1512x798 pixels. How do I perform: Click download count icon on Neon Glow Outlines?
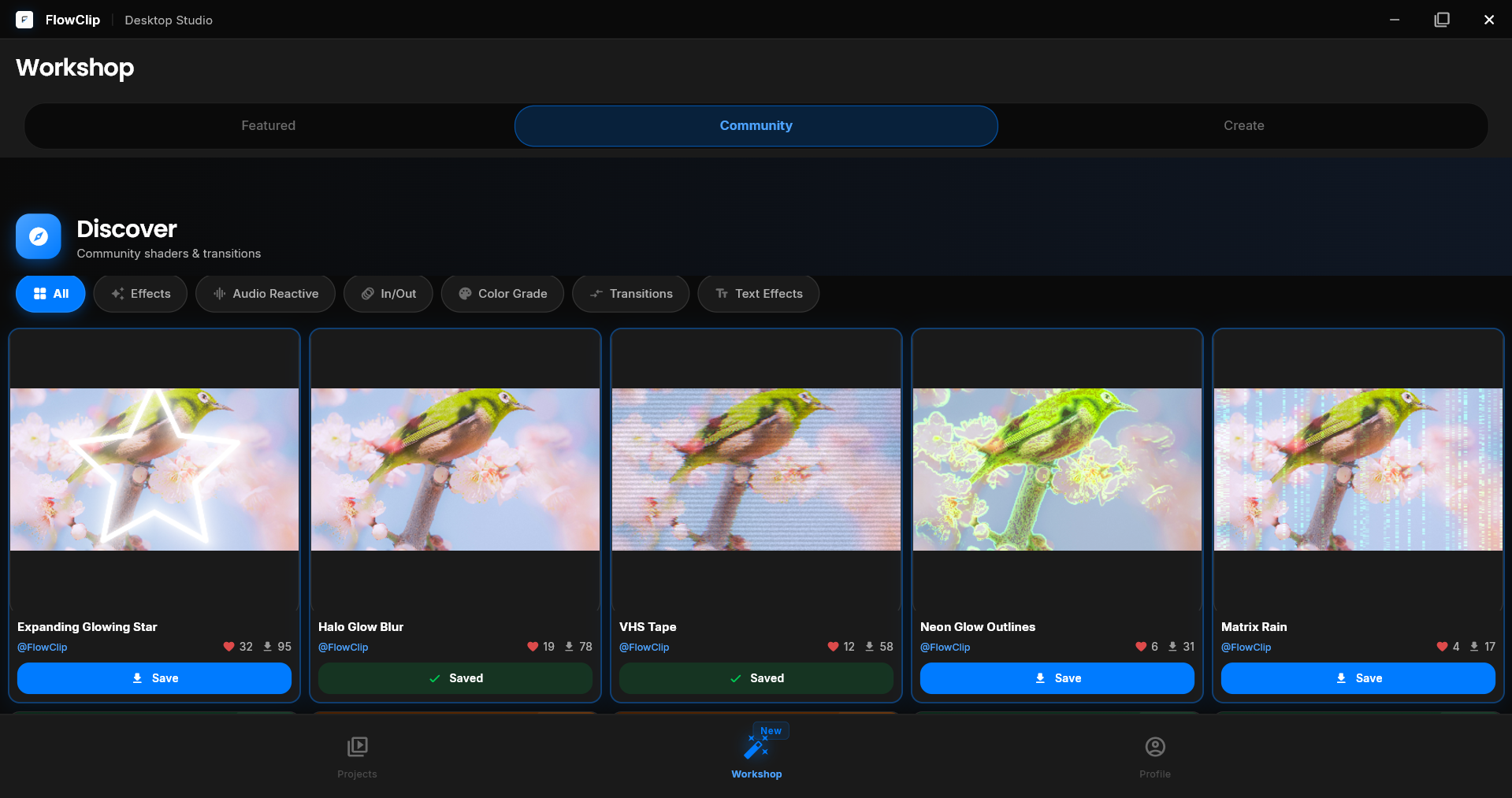(x=1172, y=647)
